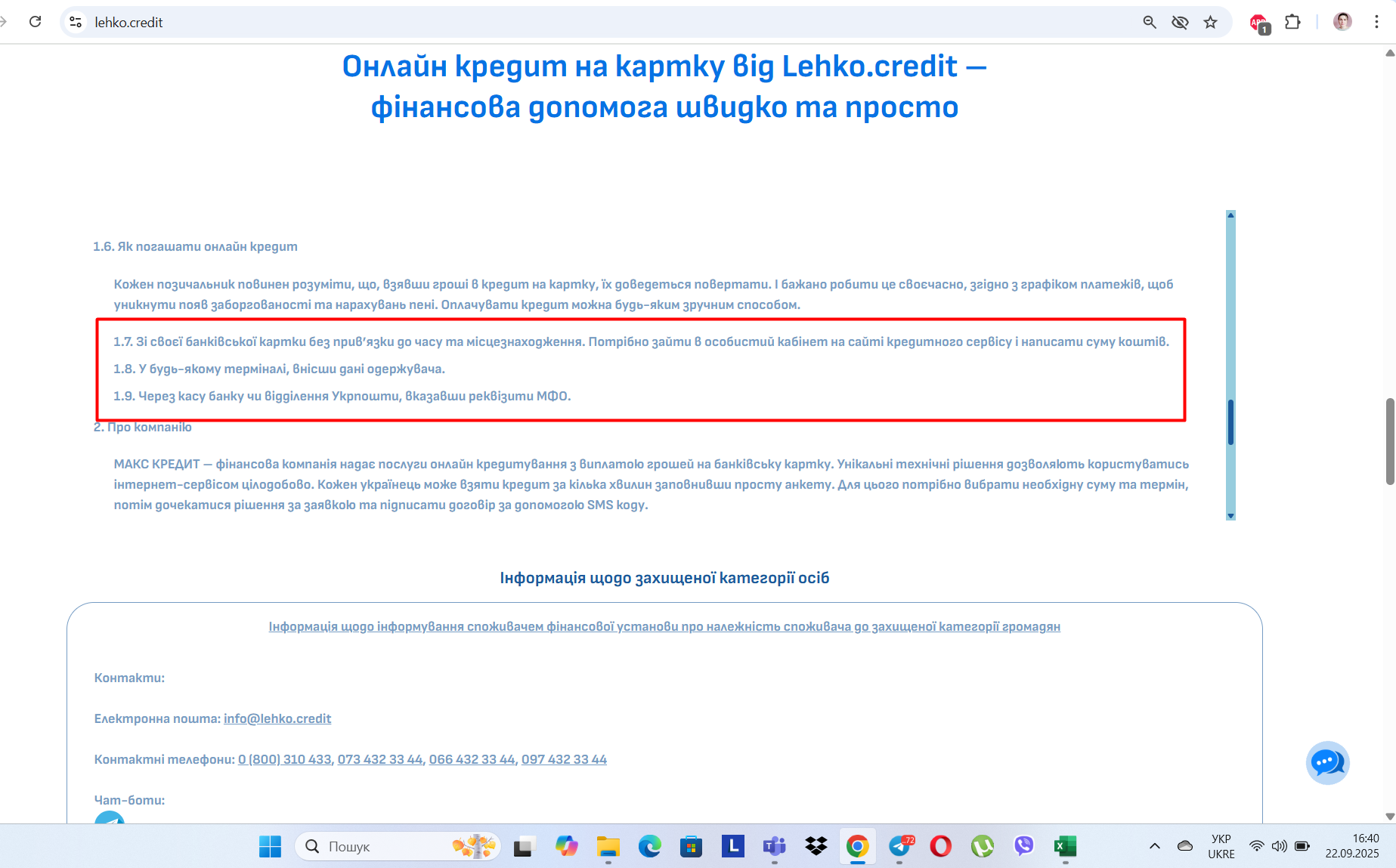
Task: Open Task View on the taskbar
Action: pos(524,847)
